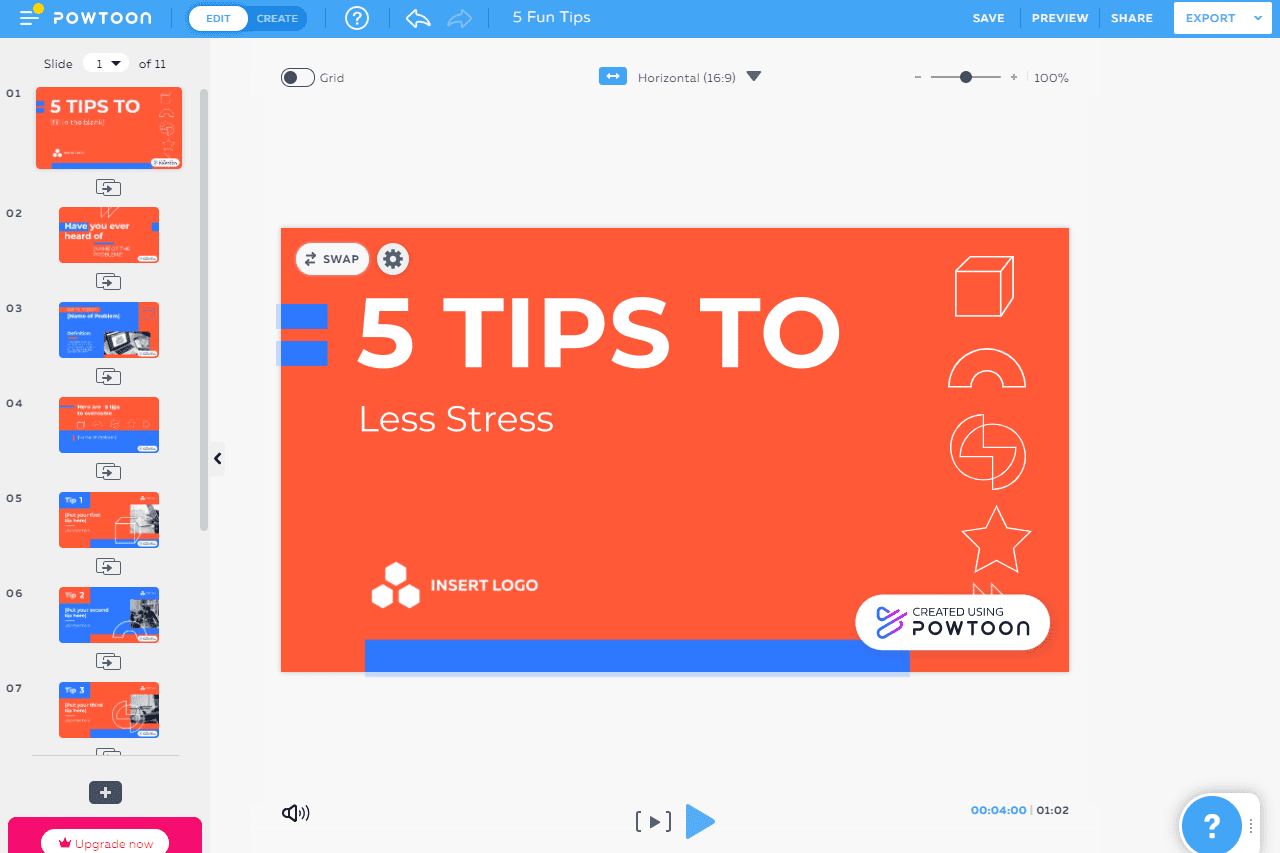This screenshot has height=853, width=1280.
Task: Click the Powtoon logo
Action: tap(103, 18)
